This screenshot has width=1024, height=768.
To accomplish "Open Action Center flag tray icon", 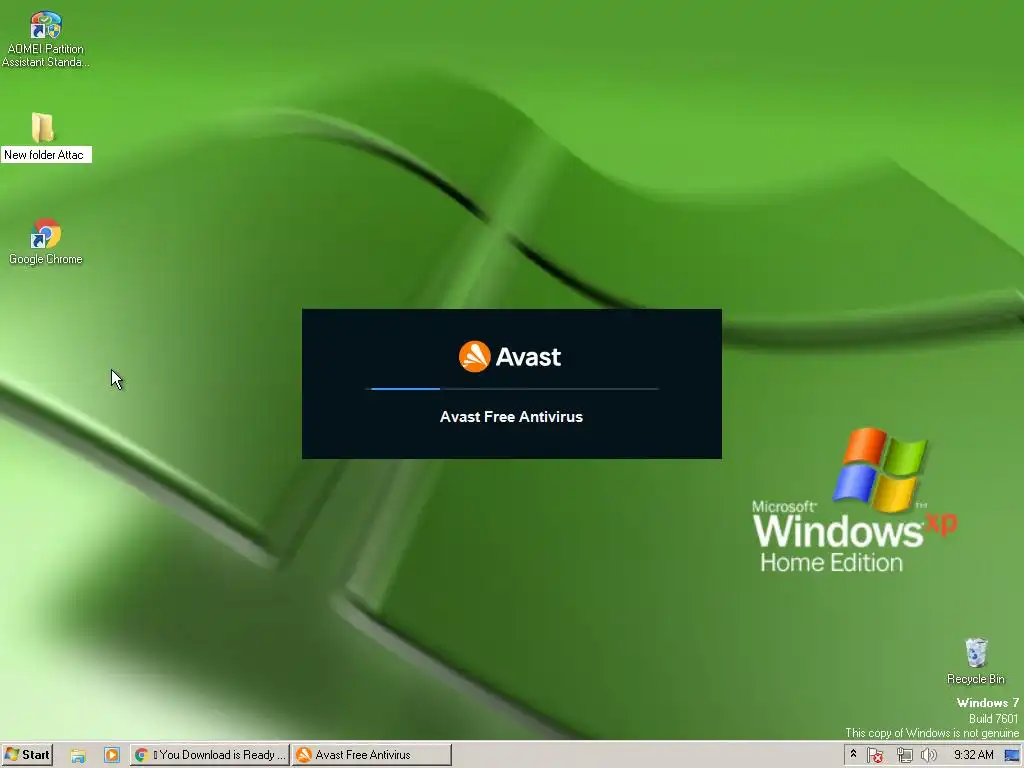I will [875, 756].
